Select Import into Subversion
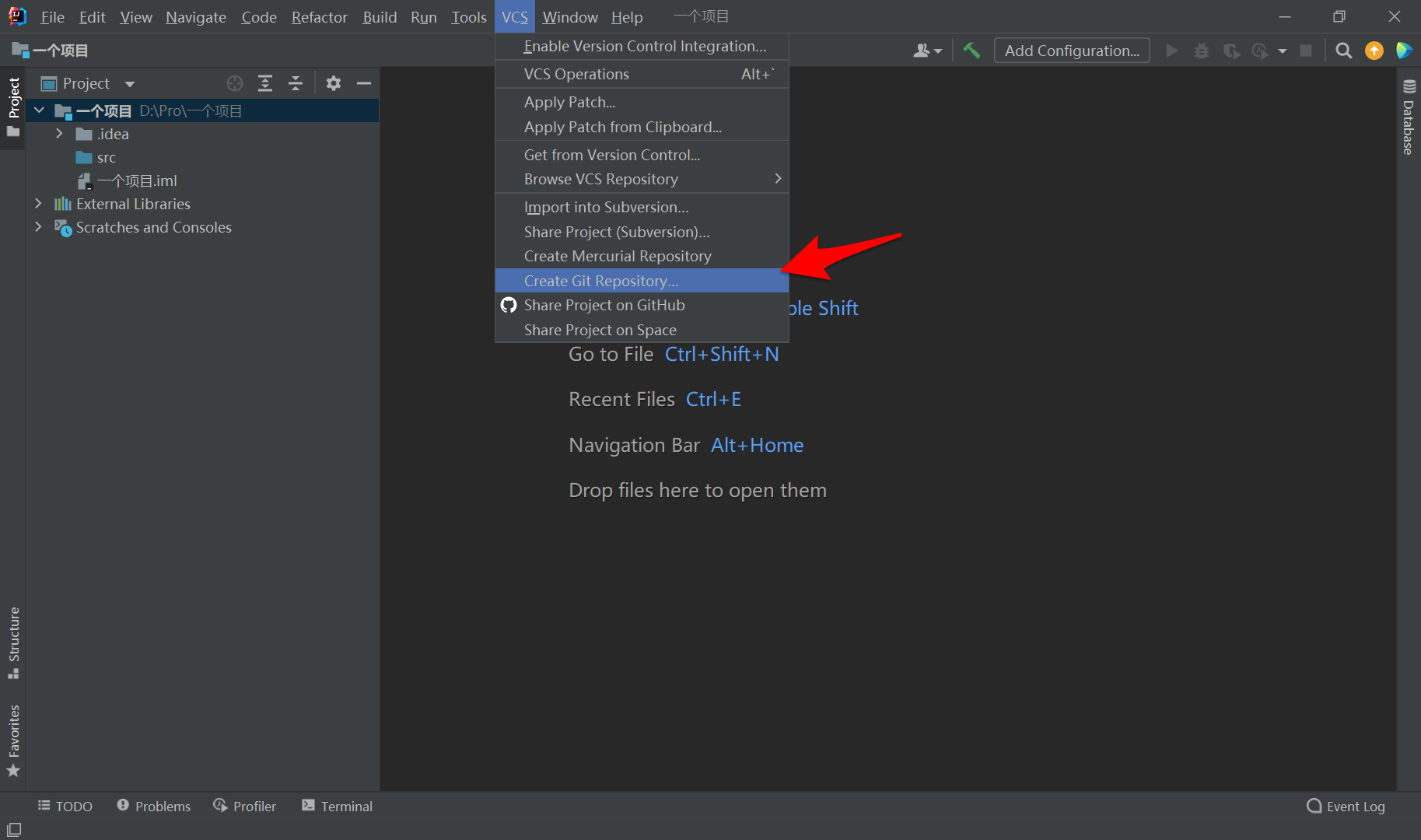The width and height of the screenshot is (1421, 840). click(x=642, y=207)
